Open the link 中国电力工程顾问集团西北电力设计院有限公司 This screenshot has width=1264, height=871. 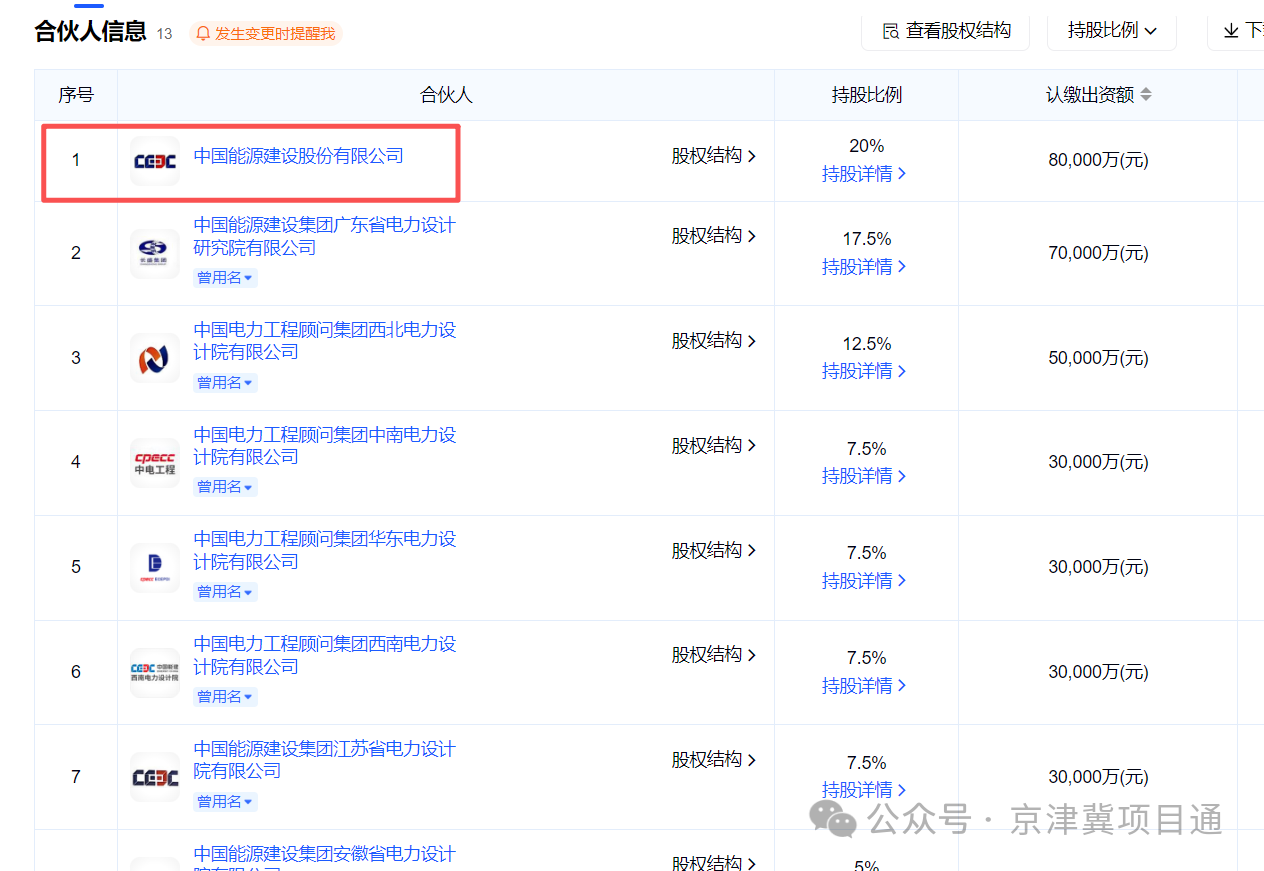coord(324,341)
